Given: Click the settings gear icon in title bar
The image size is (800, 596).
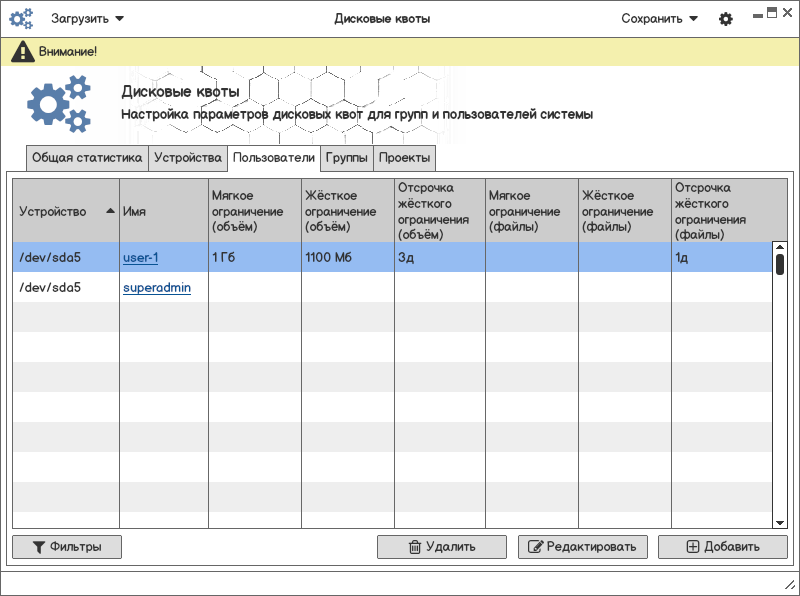Looking at the screenshot, I should [726, 19].
